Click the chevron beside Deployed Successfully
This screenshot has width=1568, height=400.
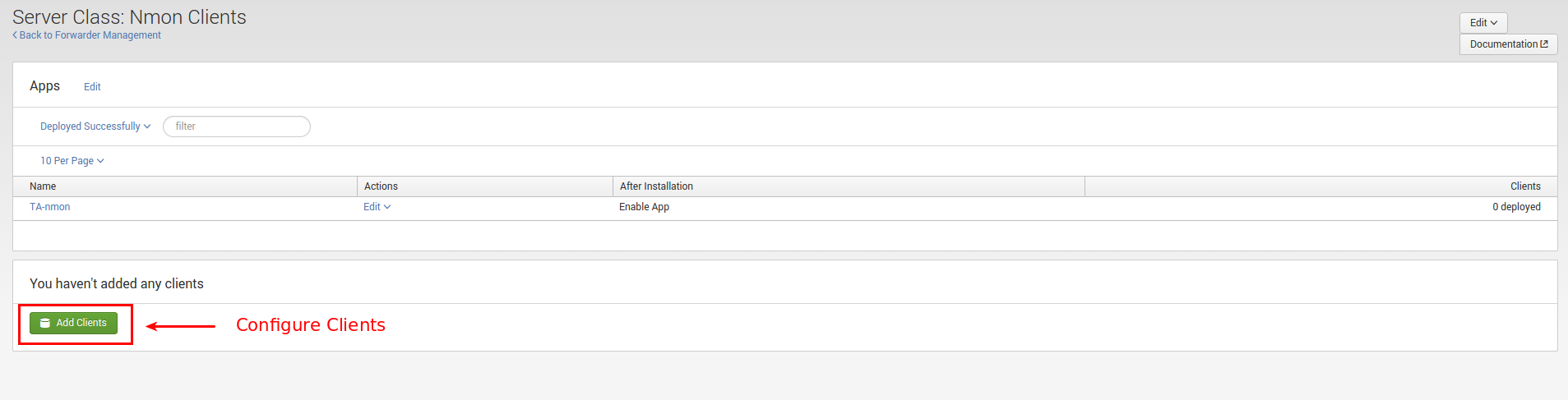[147, 126]
